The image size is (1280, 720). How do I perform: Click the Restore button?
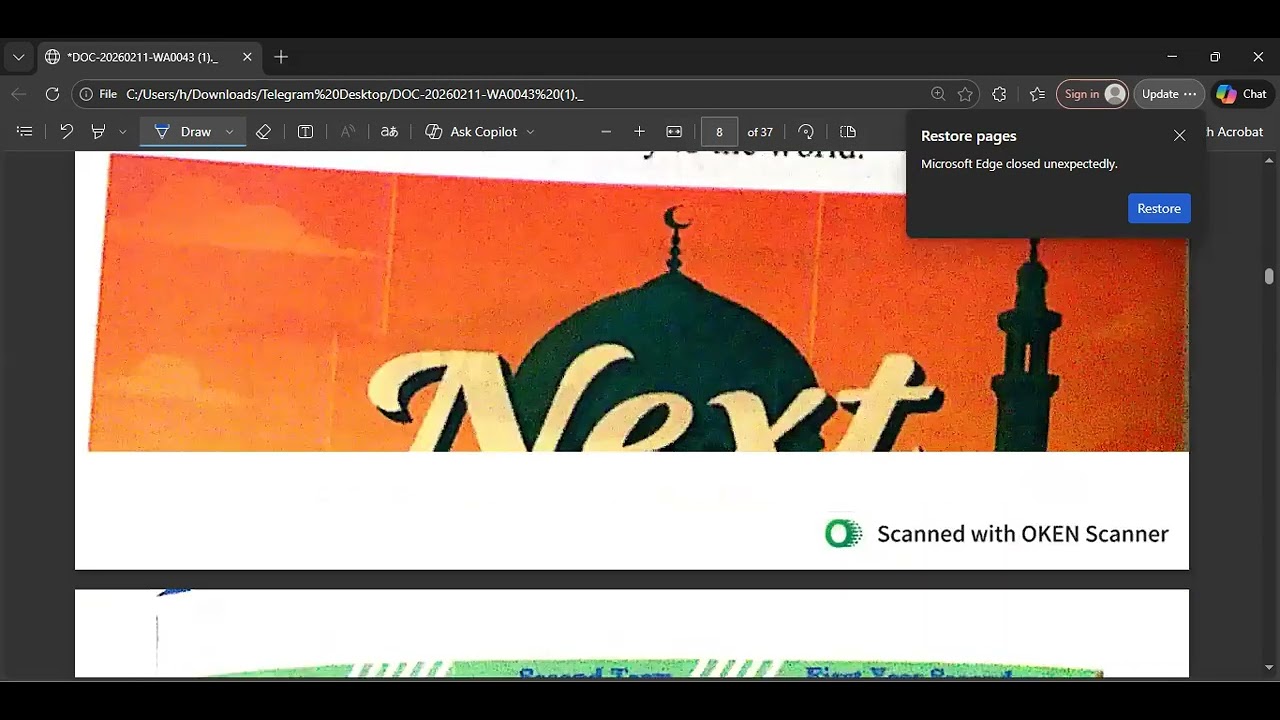click(x=1159, y=208)
